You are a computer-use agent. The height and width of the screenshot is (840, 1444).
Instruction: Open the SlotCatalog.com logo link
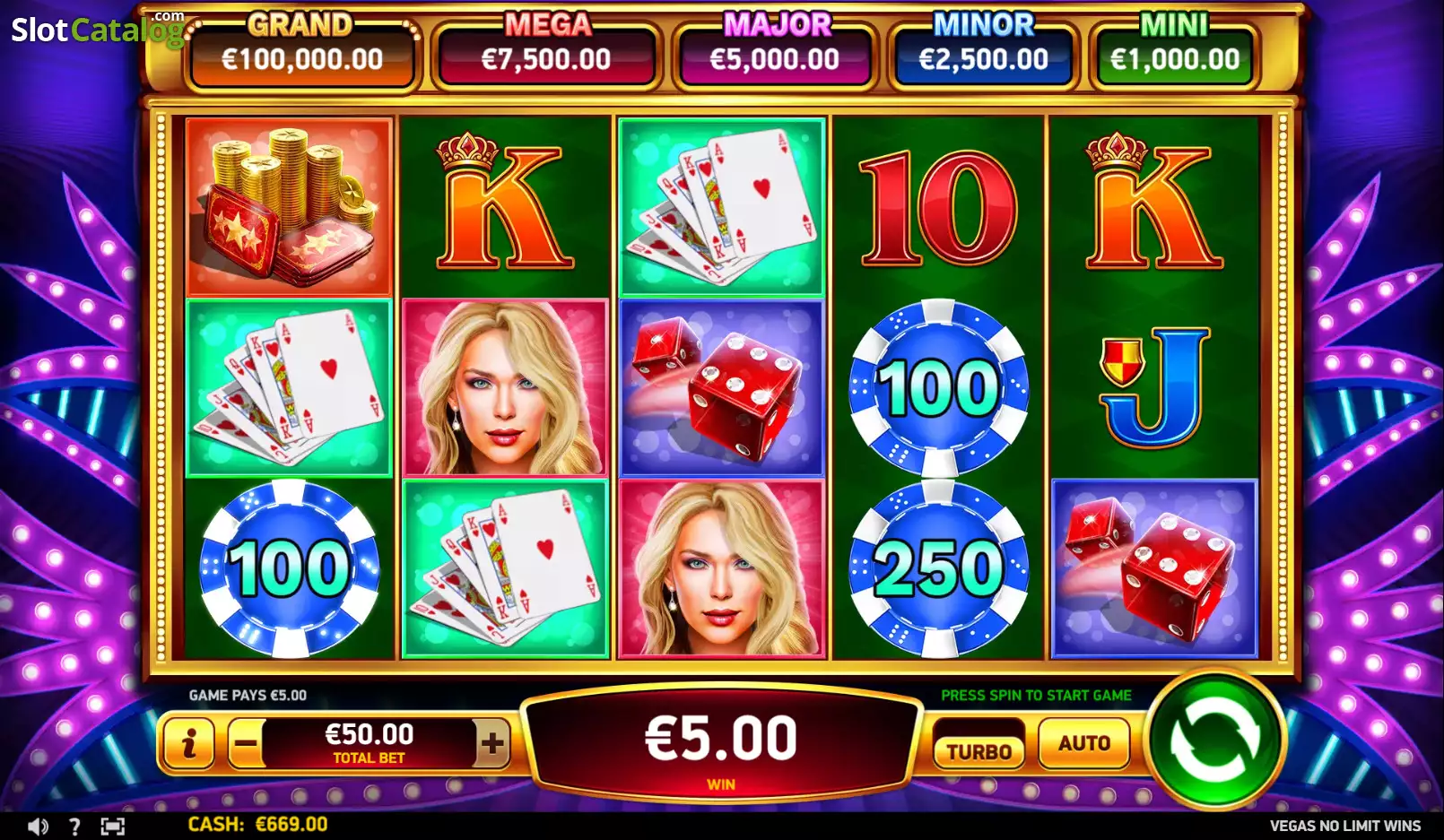pos(97,30)
